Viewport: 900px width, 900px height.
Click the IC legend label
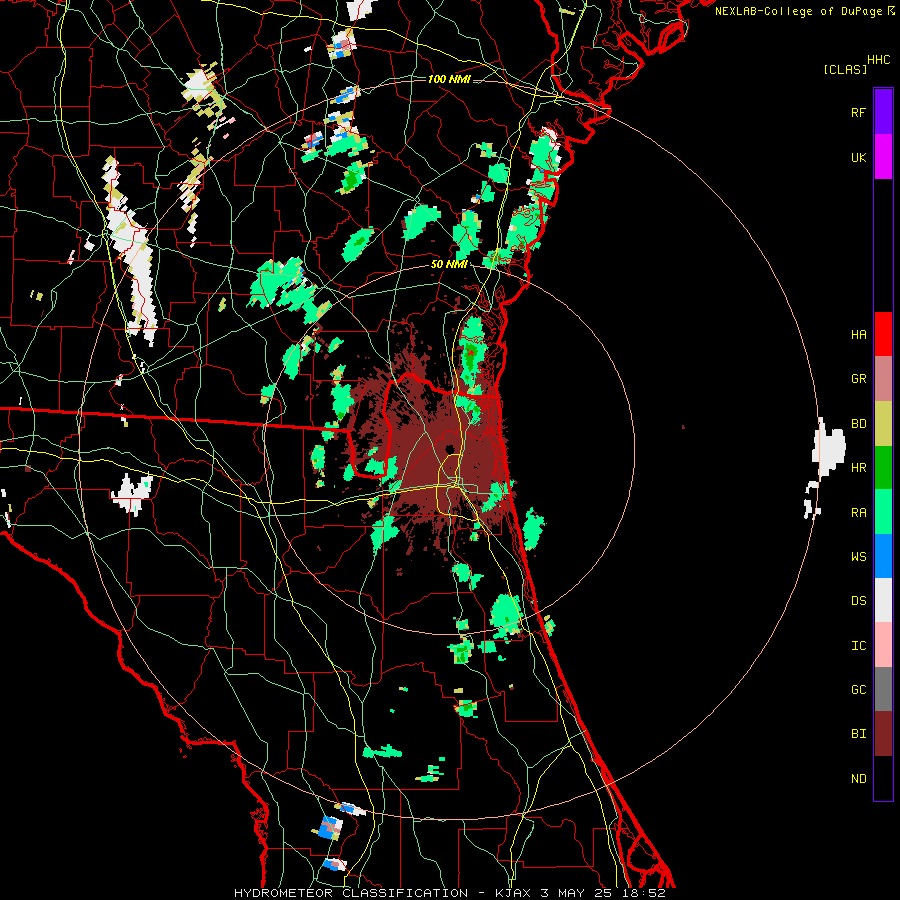click(x=858, y=645)
